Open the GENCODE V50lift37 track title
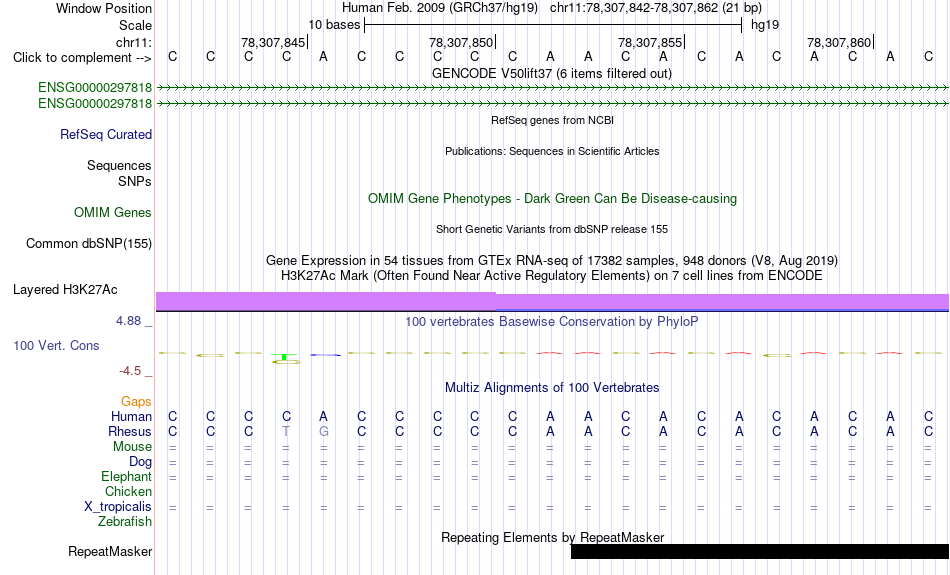The height and width of the screenshot is (575, 950). point(552,73)
